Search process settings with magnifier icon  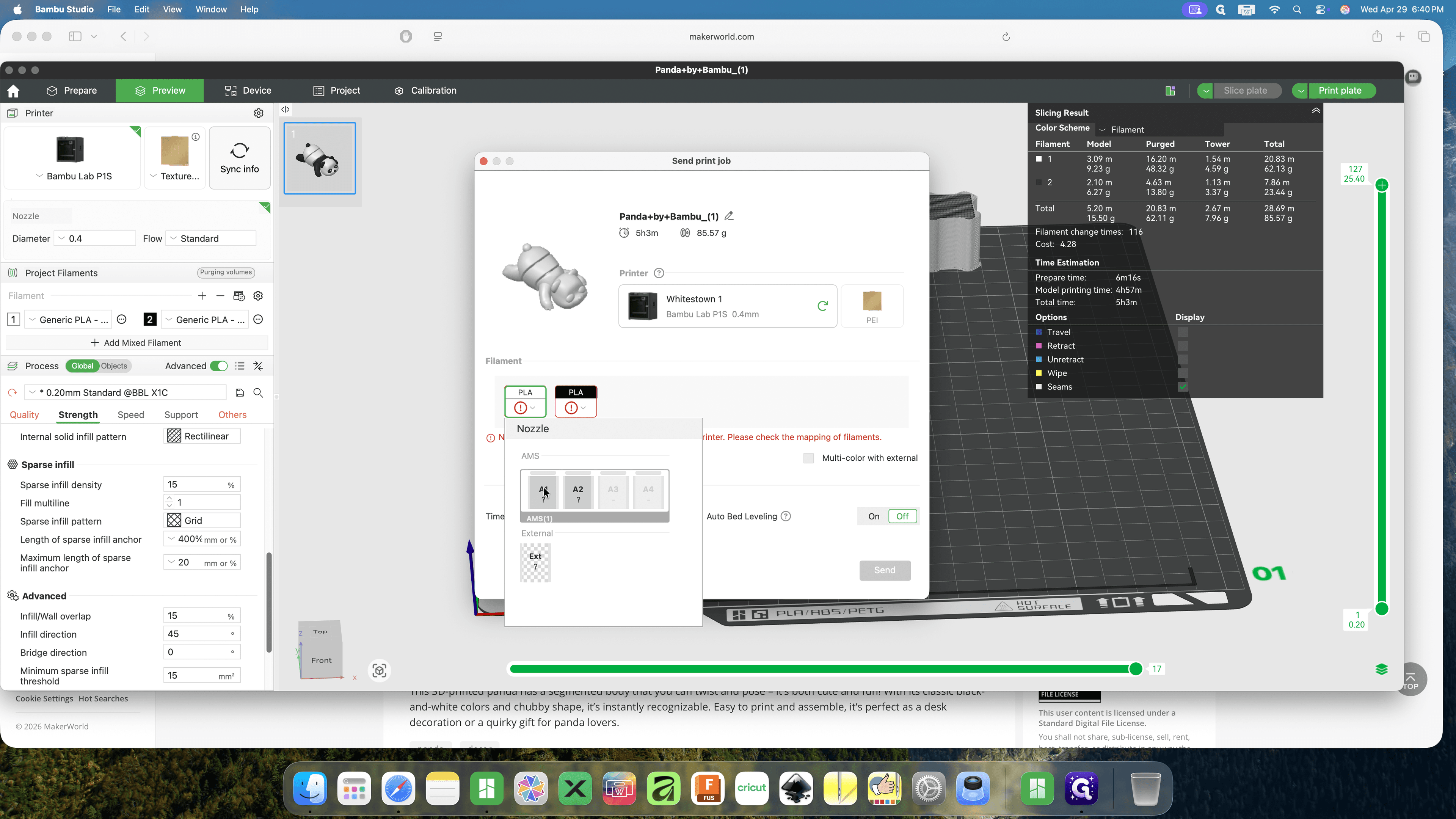[258, 392]
